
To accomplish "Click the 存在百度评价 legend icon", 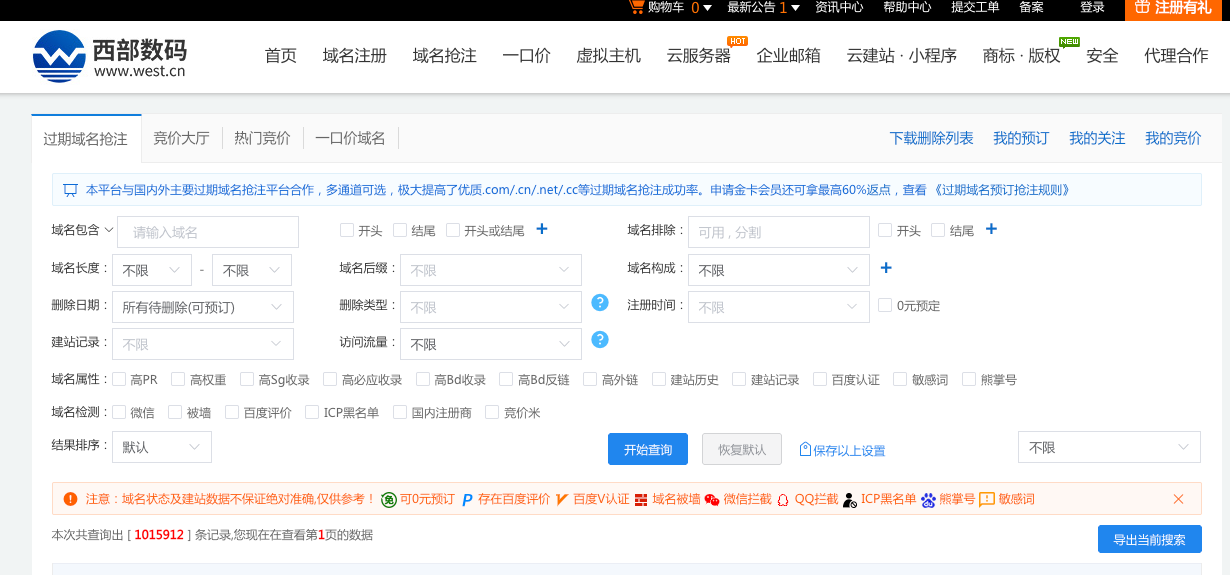I will pos(467,499).
